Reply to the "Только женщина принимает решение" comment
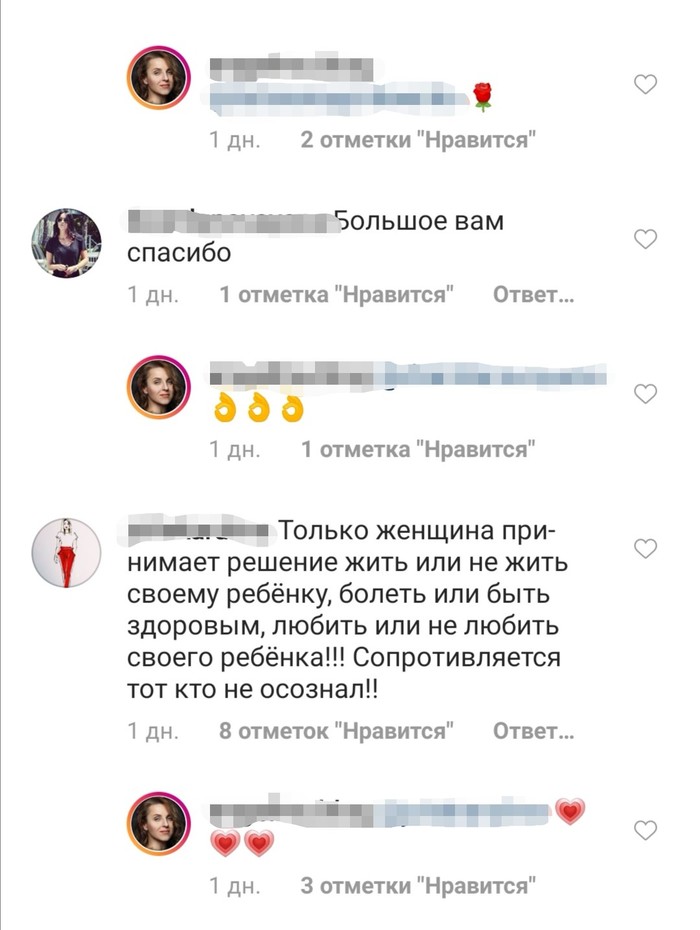 coord(533,731)
